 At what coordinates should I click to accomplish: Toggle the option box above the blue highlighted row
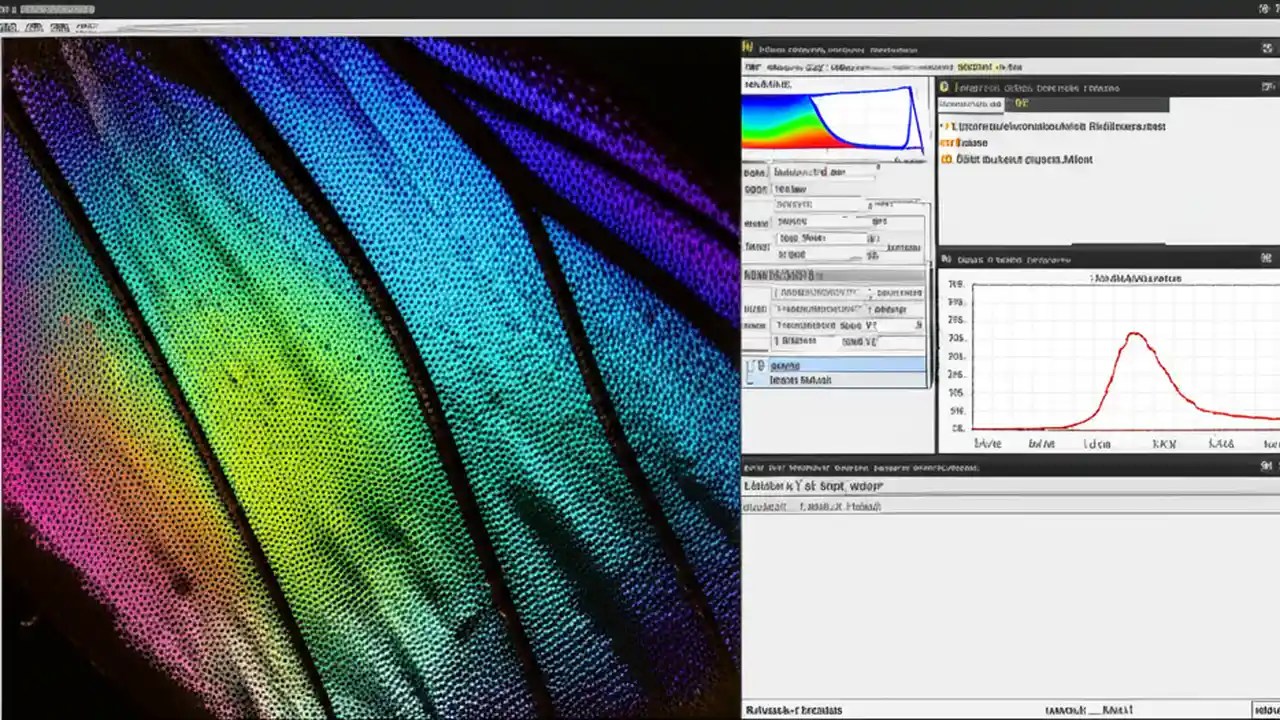click(778, 341)
